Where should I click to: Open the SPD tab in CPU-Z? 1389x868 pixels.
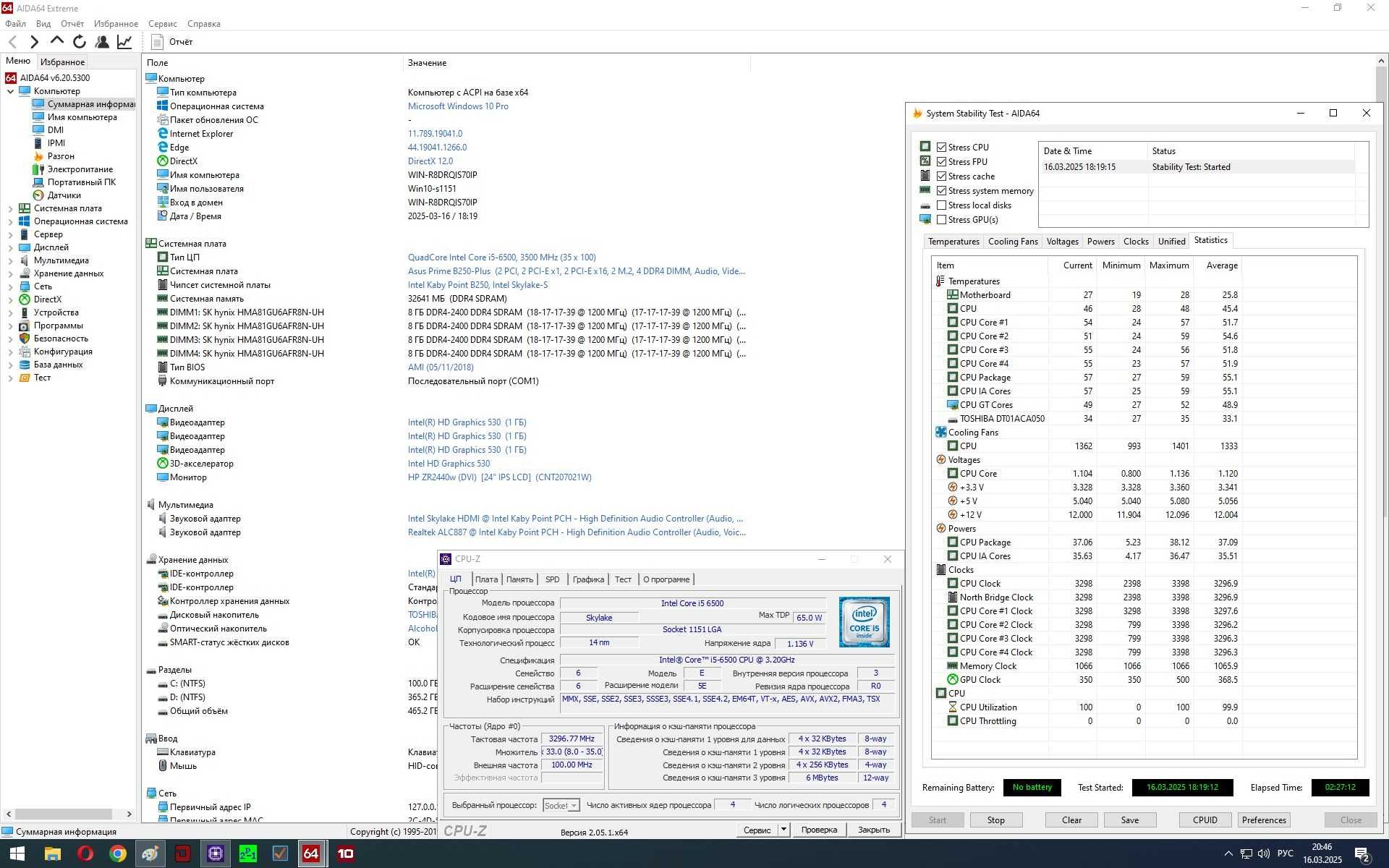point(552,579)
